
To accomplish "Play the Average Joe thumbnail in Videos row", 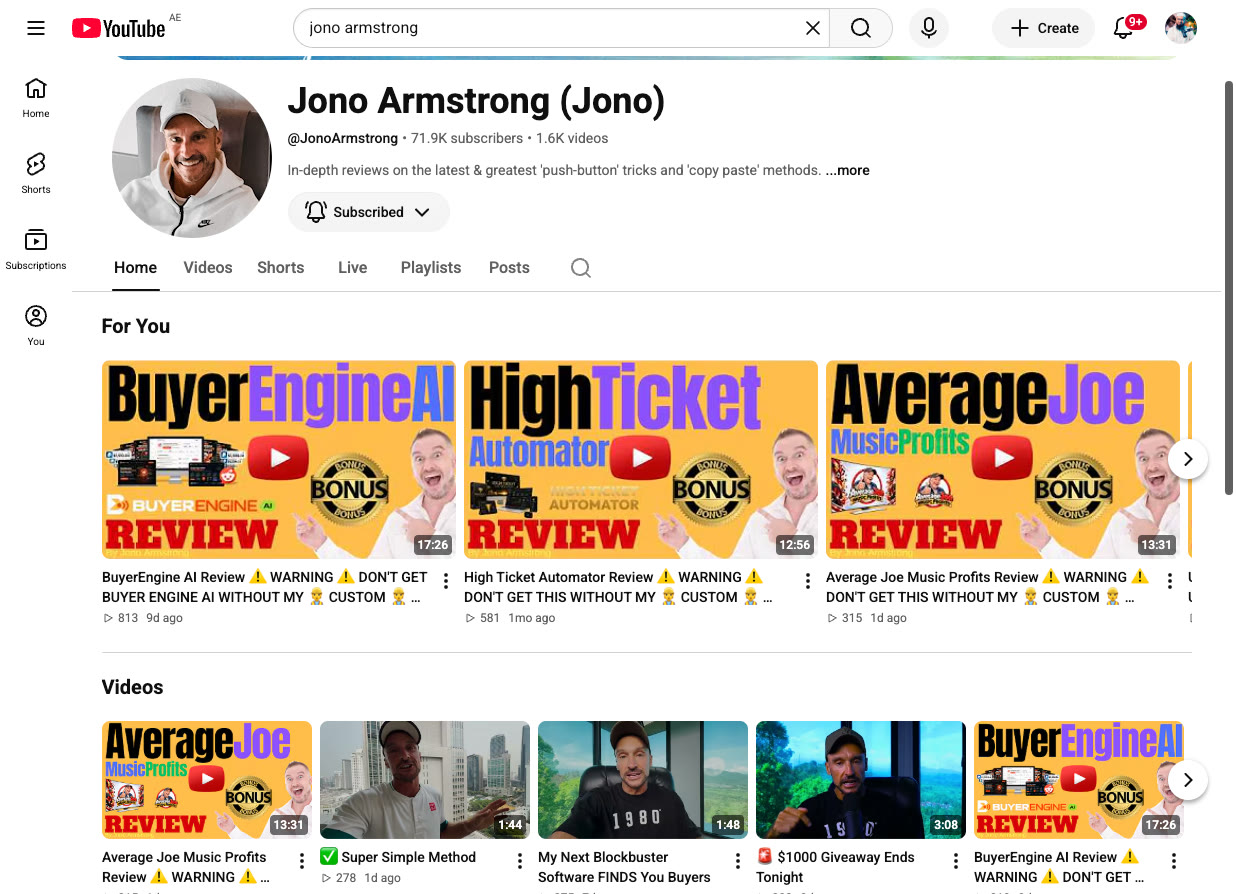I will (207, 780).
